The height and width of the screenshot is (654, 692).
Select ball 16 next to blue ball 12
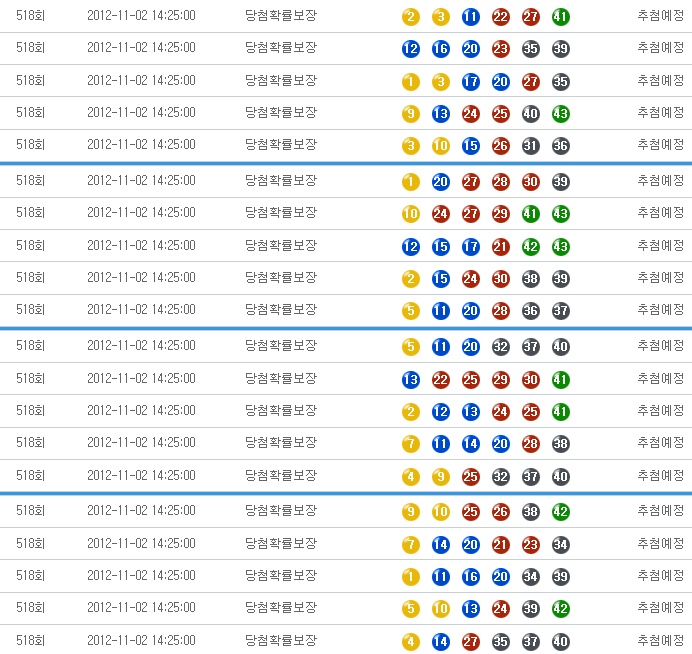tap(440, 49)
